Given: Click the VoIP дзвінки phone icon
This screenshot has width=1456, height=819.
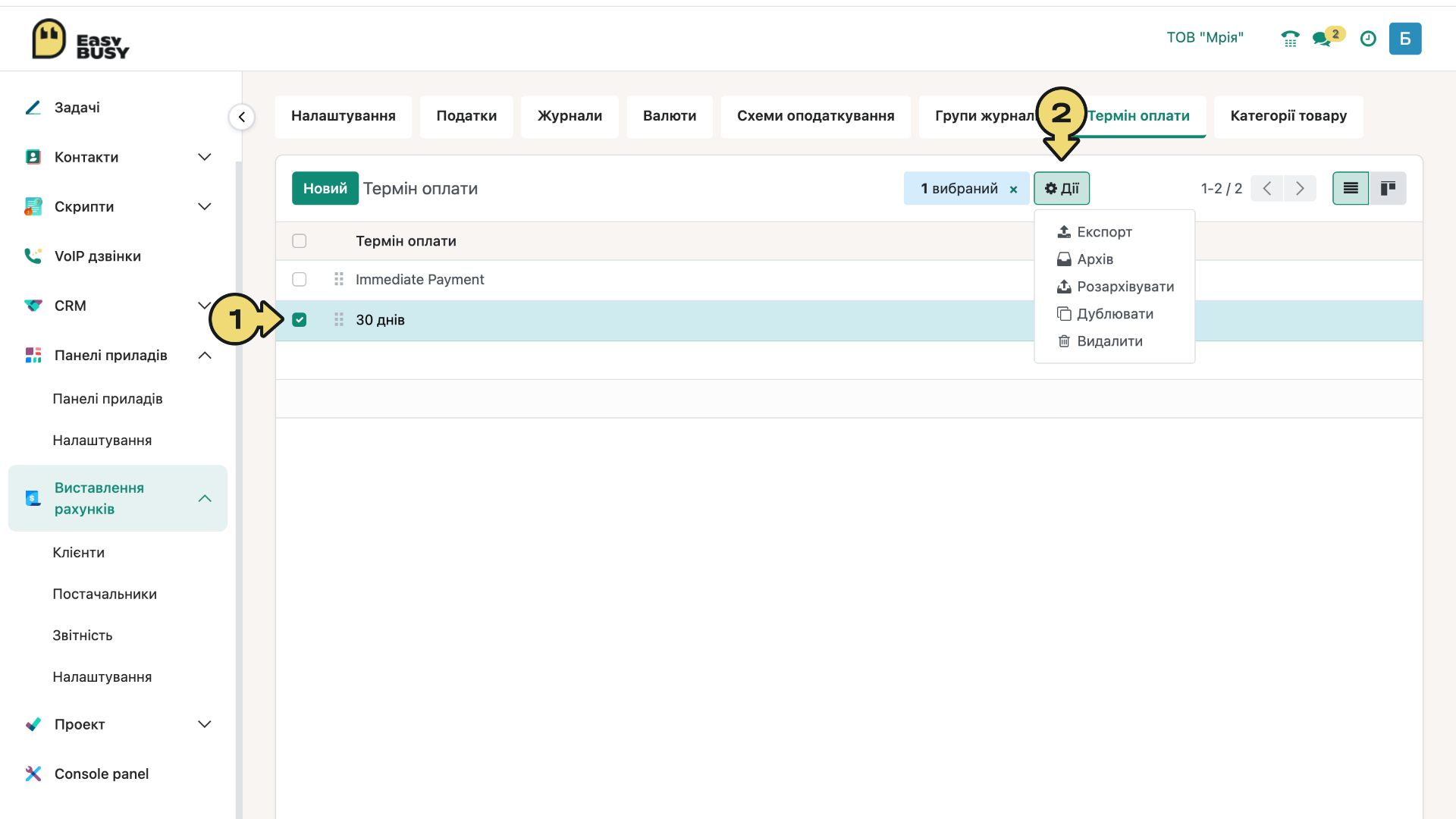Looking at the screenshot, I should click(x=33, y=256).
